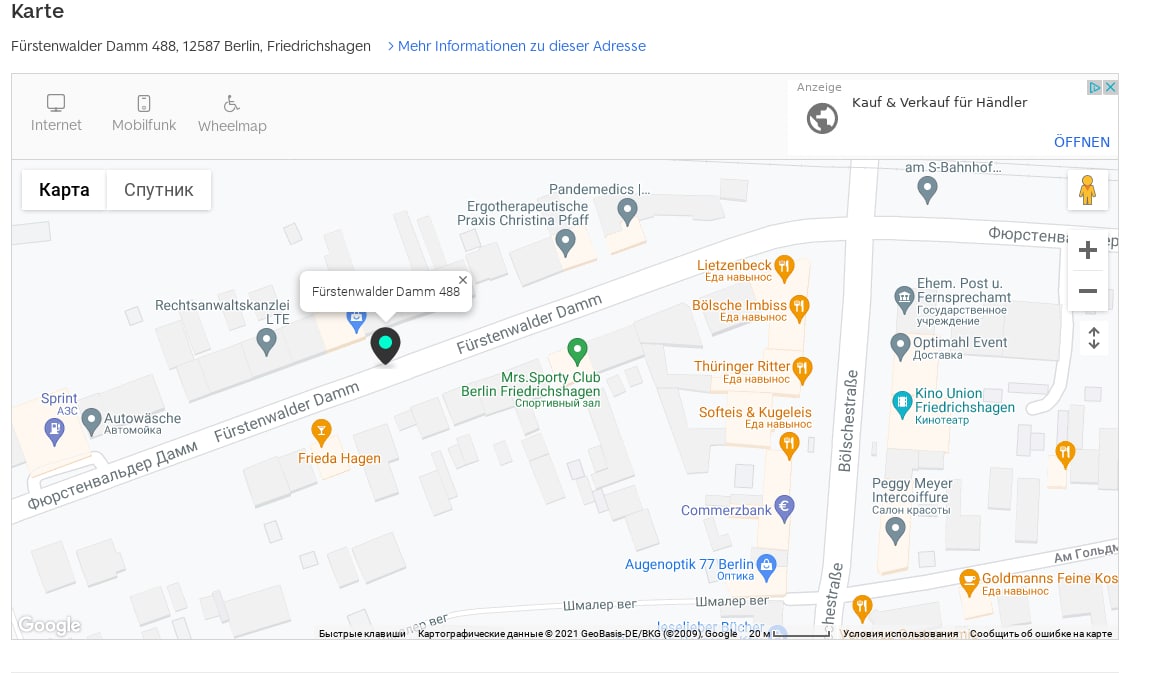
Task: Close the Fürstenwalder Damm 488 info bubble
Action: pos(463,280)
